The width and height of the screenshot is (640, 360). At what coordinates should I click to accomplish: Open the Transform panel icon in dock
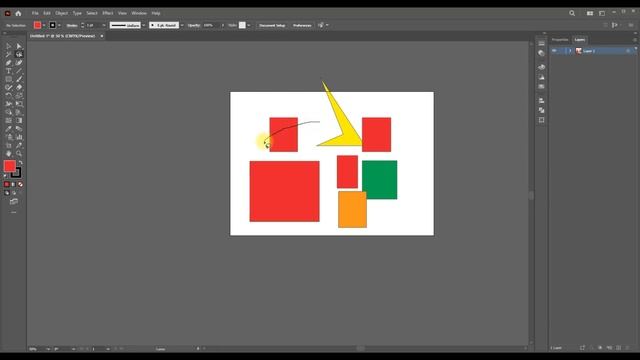click(x=541, y=120)
